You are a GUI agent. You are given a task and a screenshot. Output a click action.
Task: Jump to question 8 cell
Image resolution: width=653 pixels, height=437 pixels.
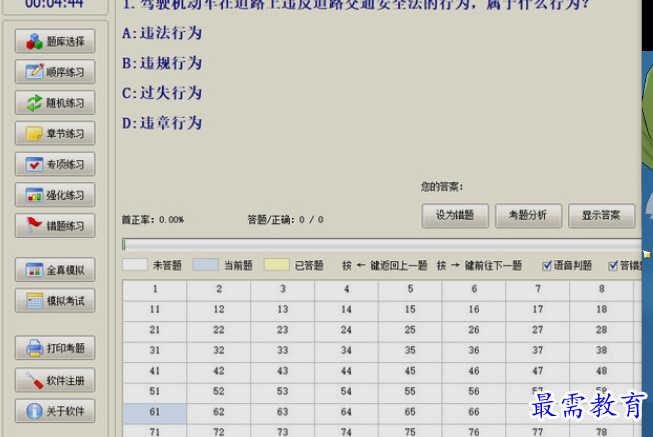click(601, 290)
